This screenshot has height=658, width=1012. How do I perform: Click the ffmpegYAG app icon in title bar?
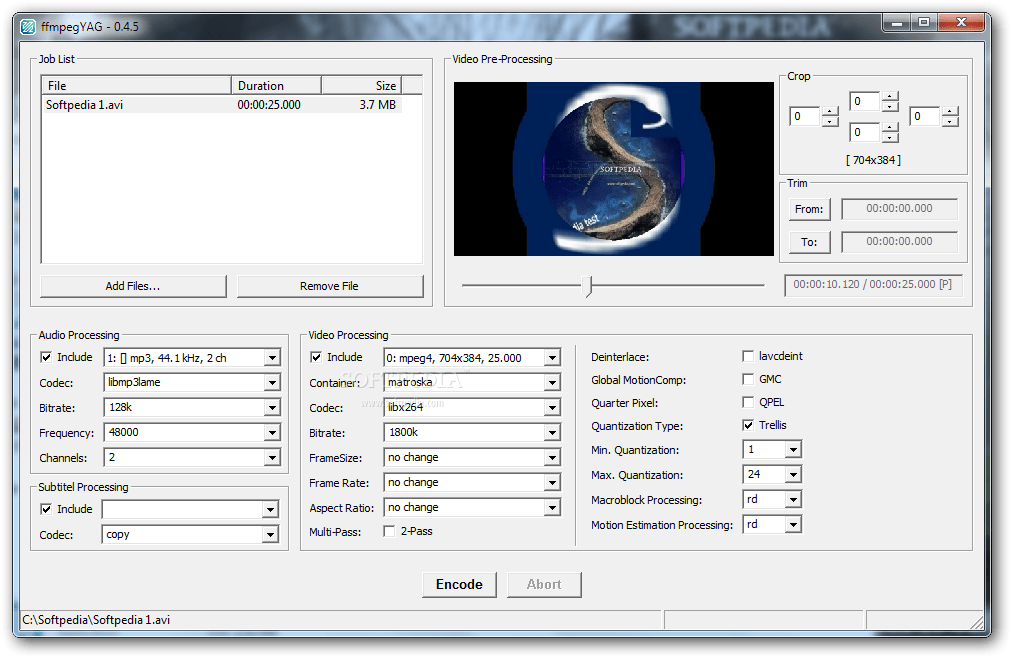(x=28, y=26)
